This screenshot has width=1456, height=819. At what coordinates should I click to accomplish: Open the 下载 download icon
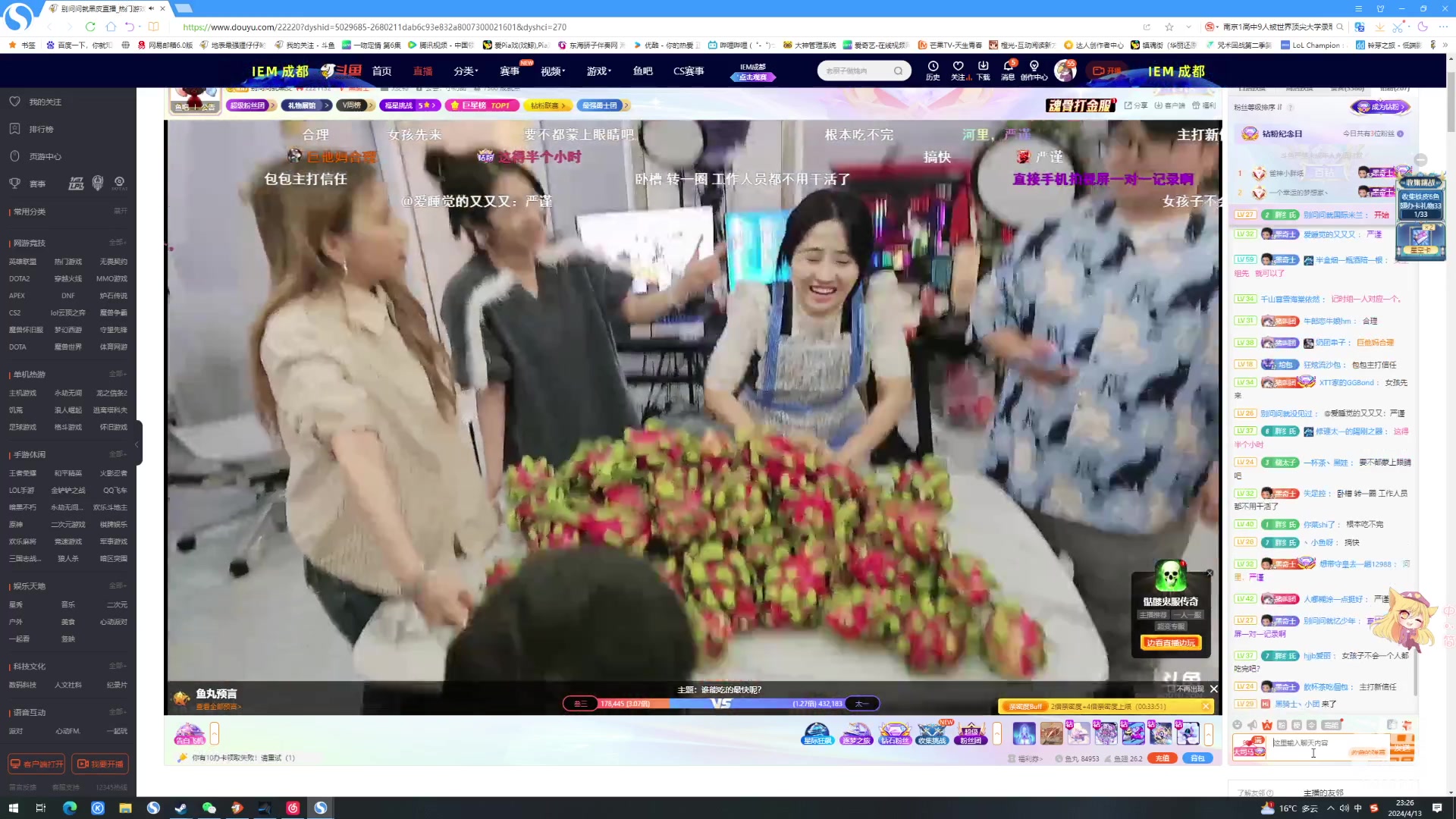click(x=984, y=66)
